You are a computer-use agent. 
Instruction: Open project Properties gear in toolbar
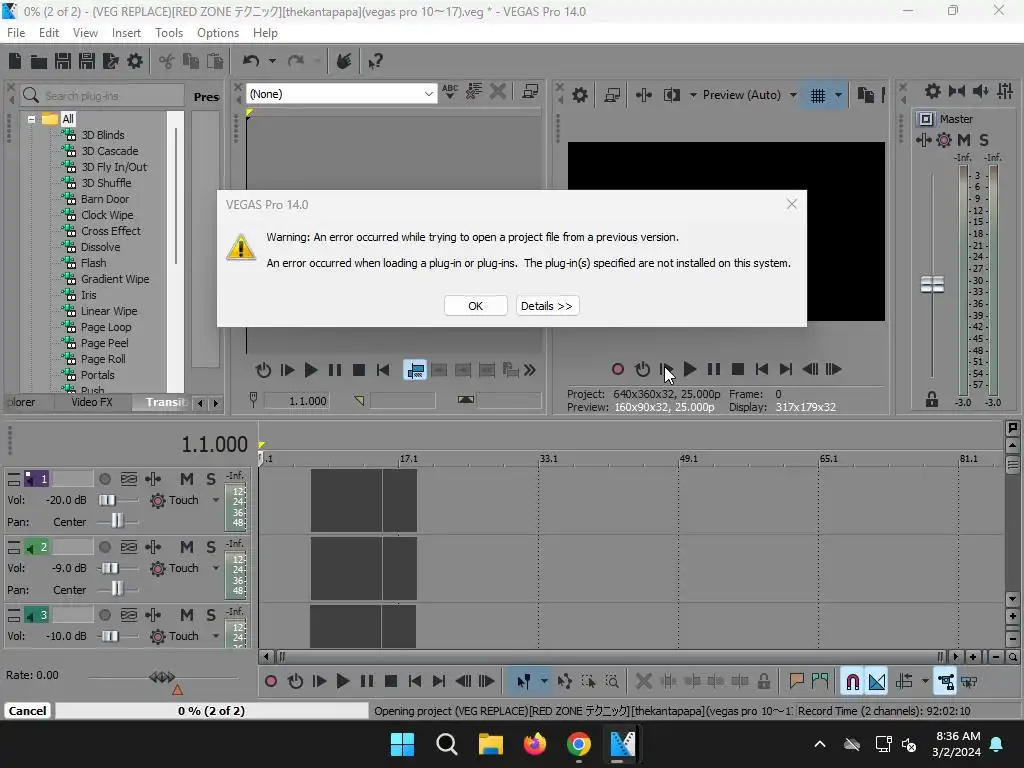click(135, 61)
